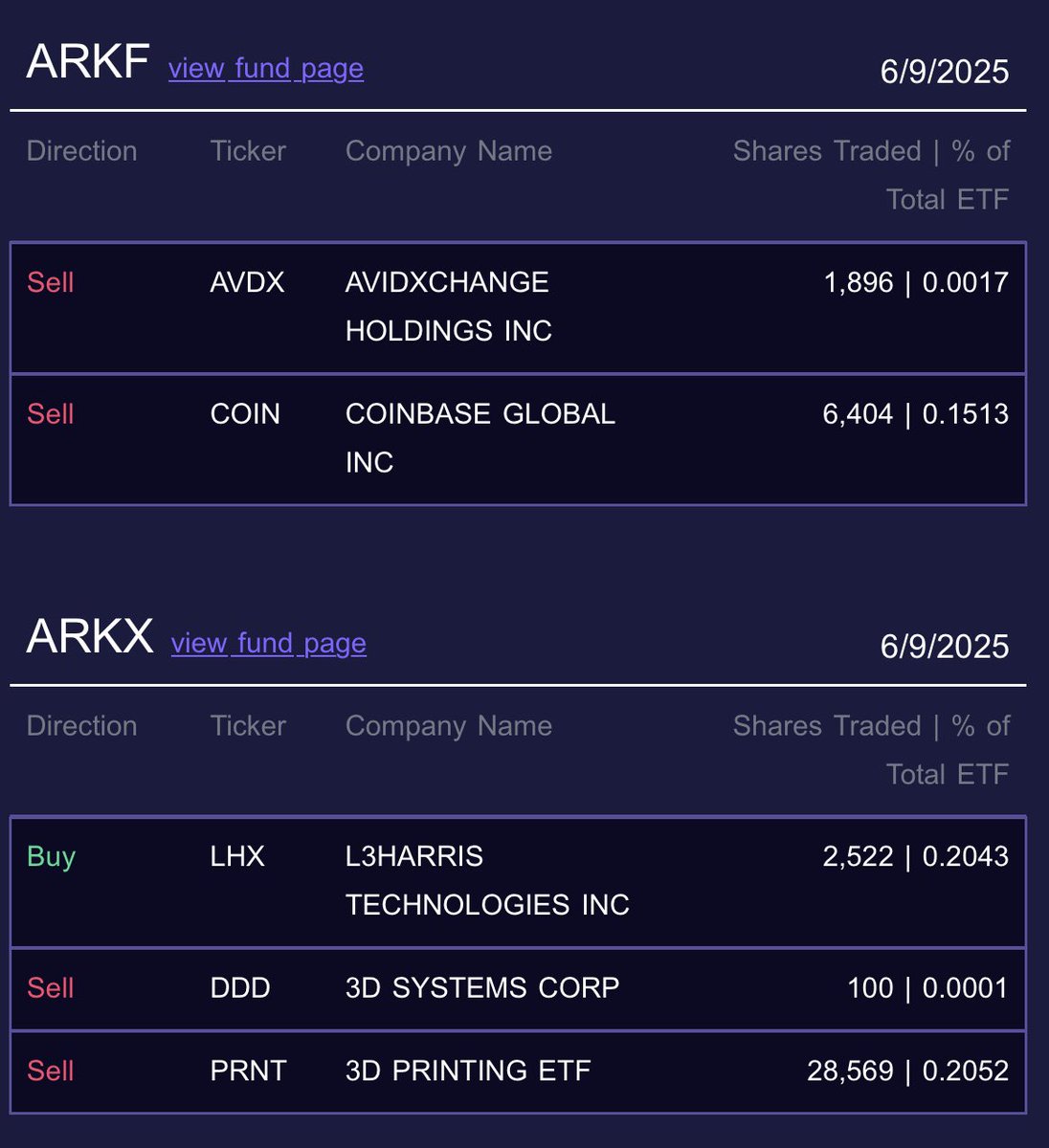
Task: Click the ARKX Ticker column header
Action: [248, 726]
